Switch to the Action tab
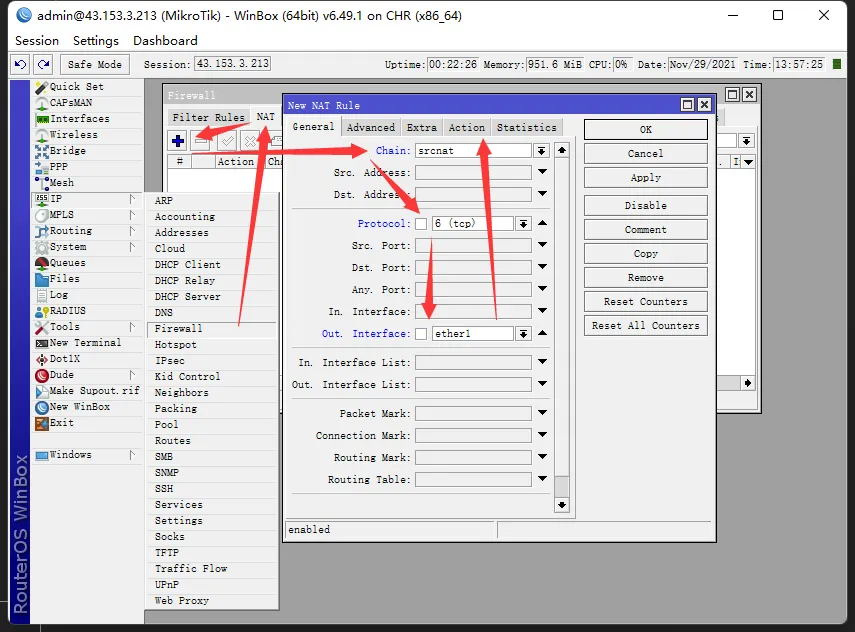This screenshot has height=632, width=855. 466,128
